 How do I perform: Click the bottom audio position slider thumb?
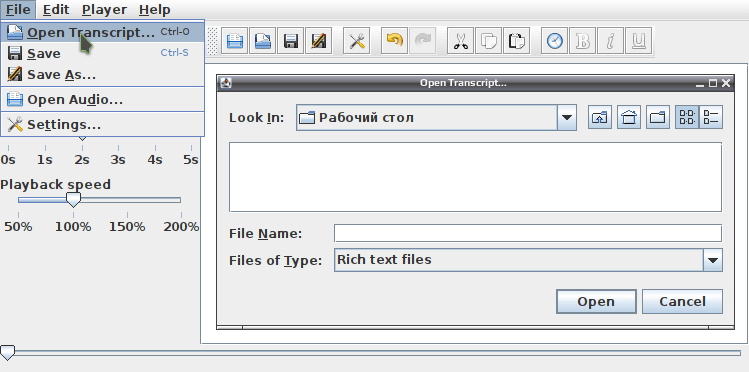(7, 352)
